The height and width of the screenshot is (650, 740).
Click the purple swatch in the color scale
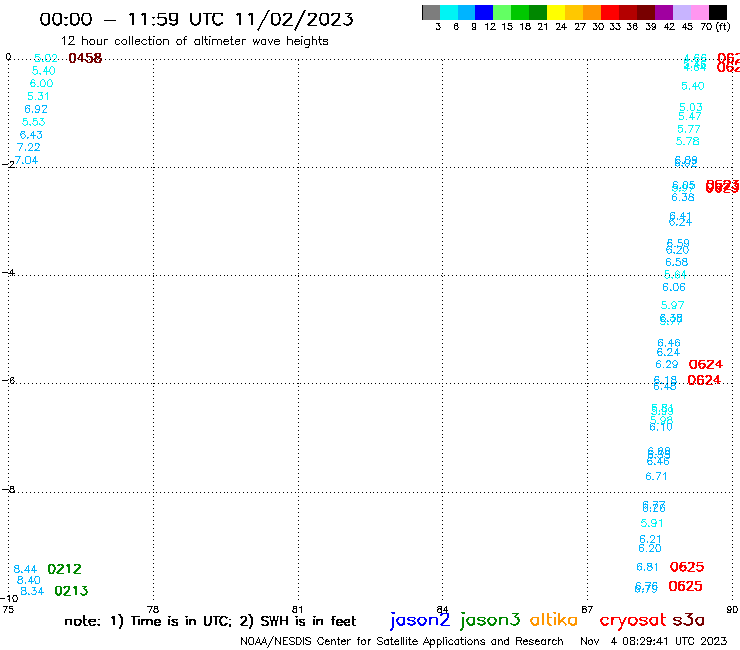(664, 13)
